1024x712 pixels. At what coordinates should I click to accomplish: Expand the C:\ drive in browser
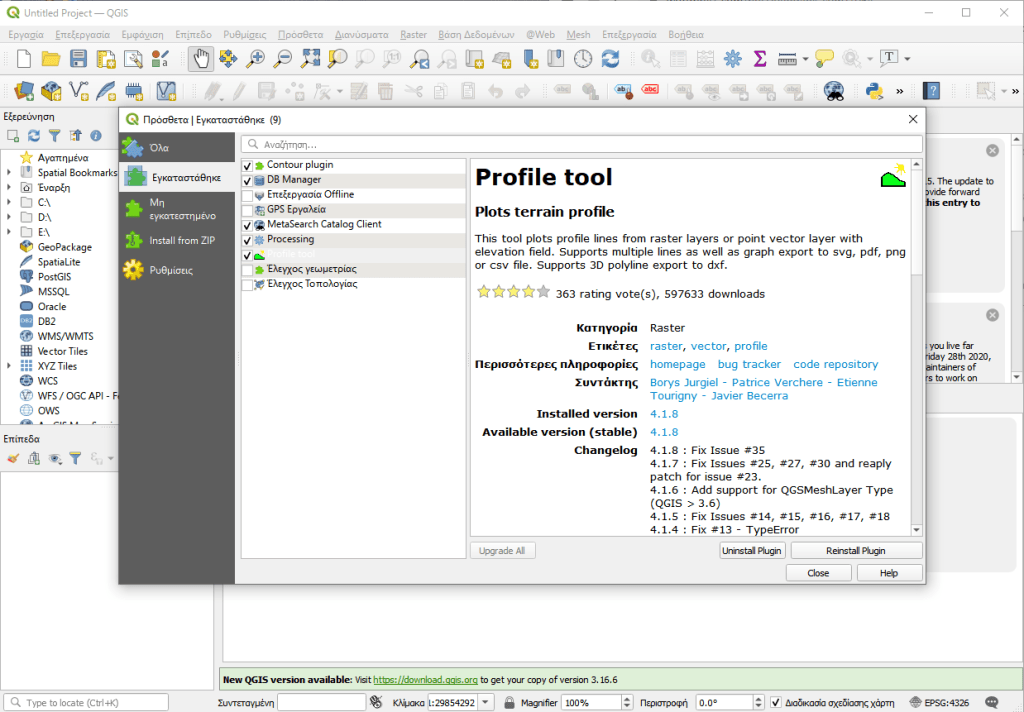9,202
